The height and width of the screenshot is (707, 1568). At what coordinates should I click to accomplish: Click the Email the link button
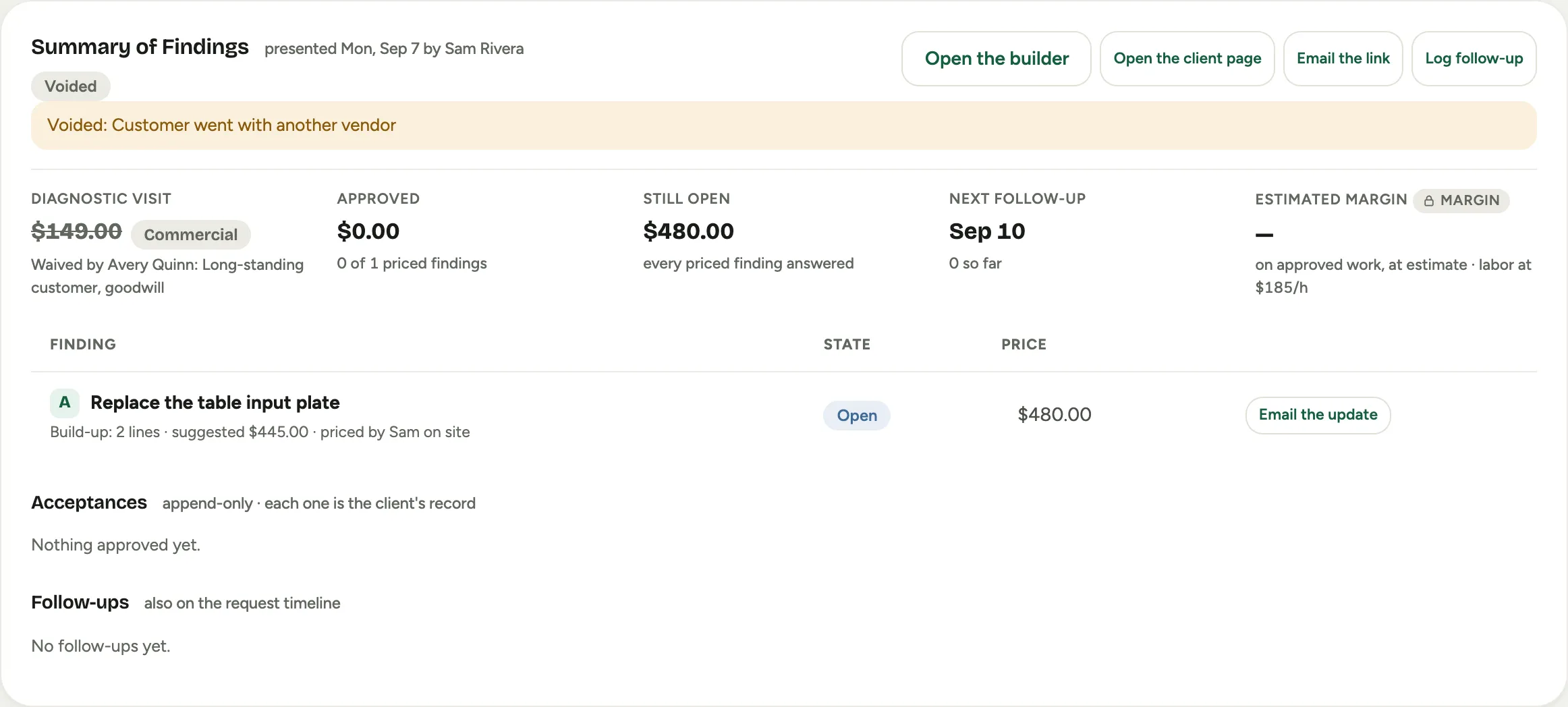[1343, 59]
